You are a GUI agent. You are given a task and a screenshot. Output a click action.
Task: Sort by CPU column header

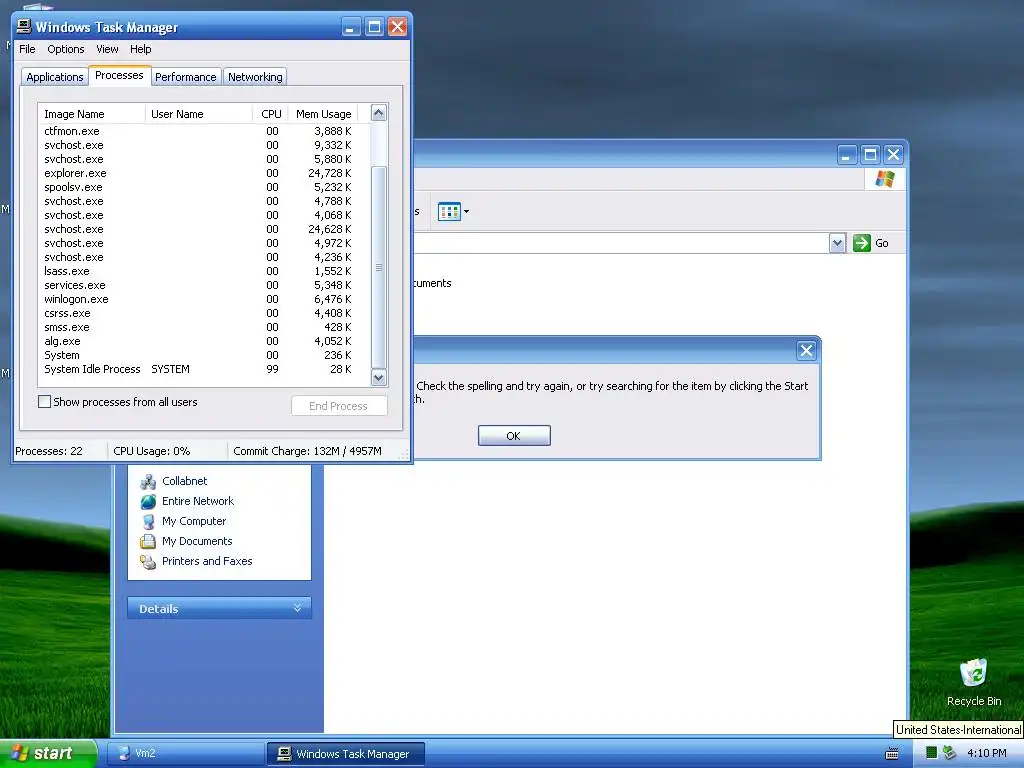tap(270, 114)
